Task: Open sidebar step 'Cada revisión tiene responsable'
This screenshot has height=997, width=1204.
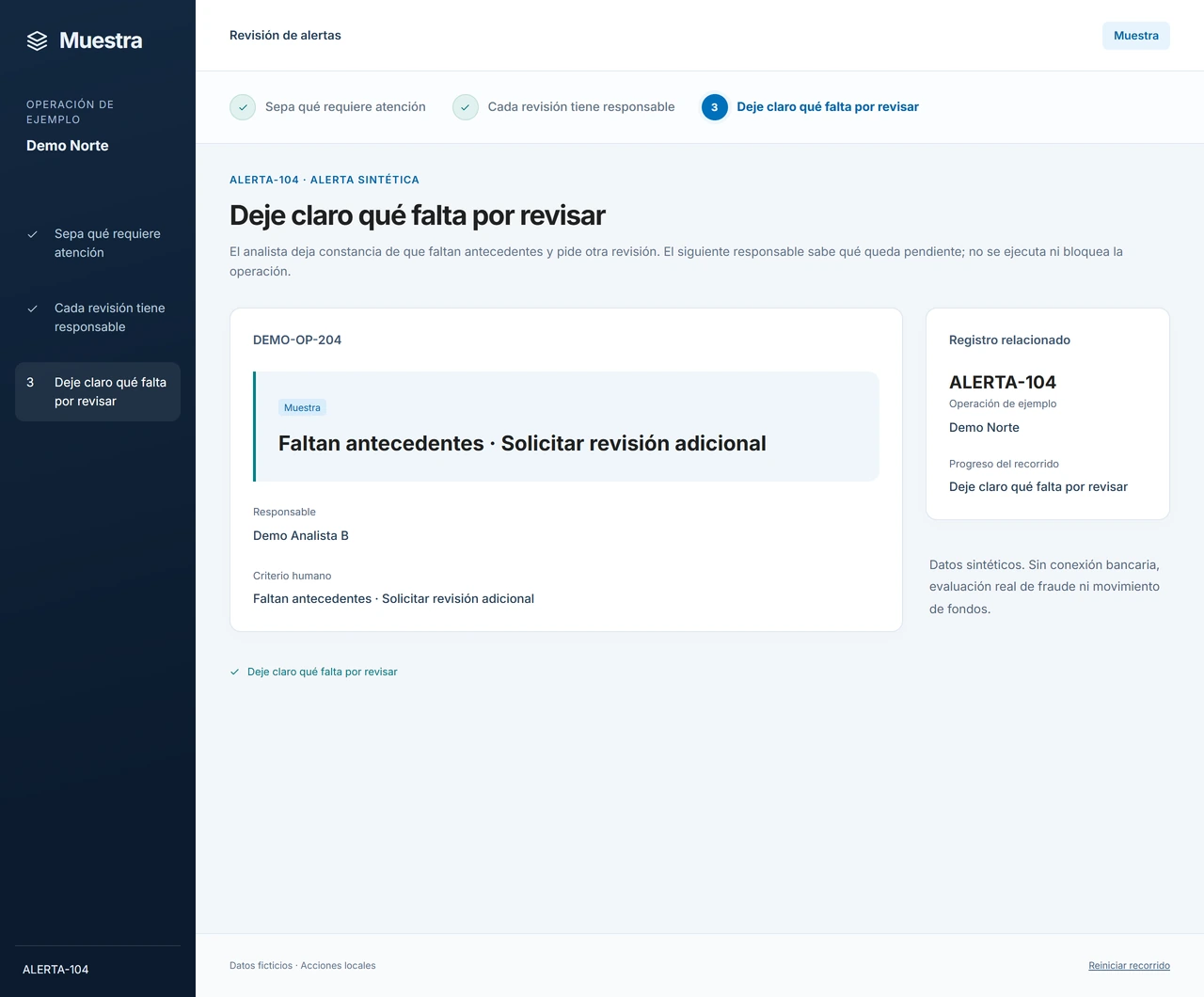Action: click(x=98, y=317)
